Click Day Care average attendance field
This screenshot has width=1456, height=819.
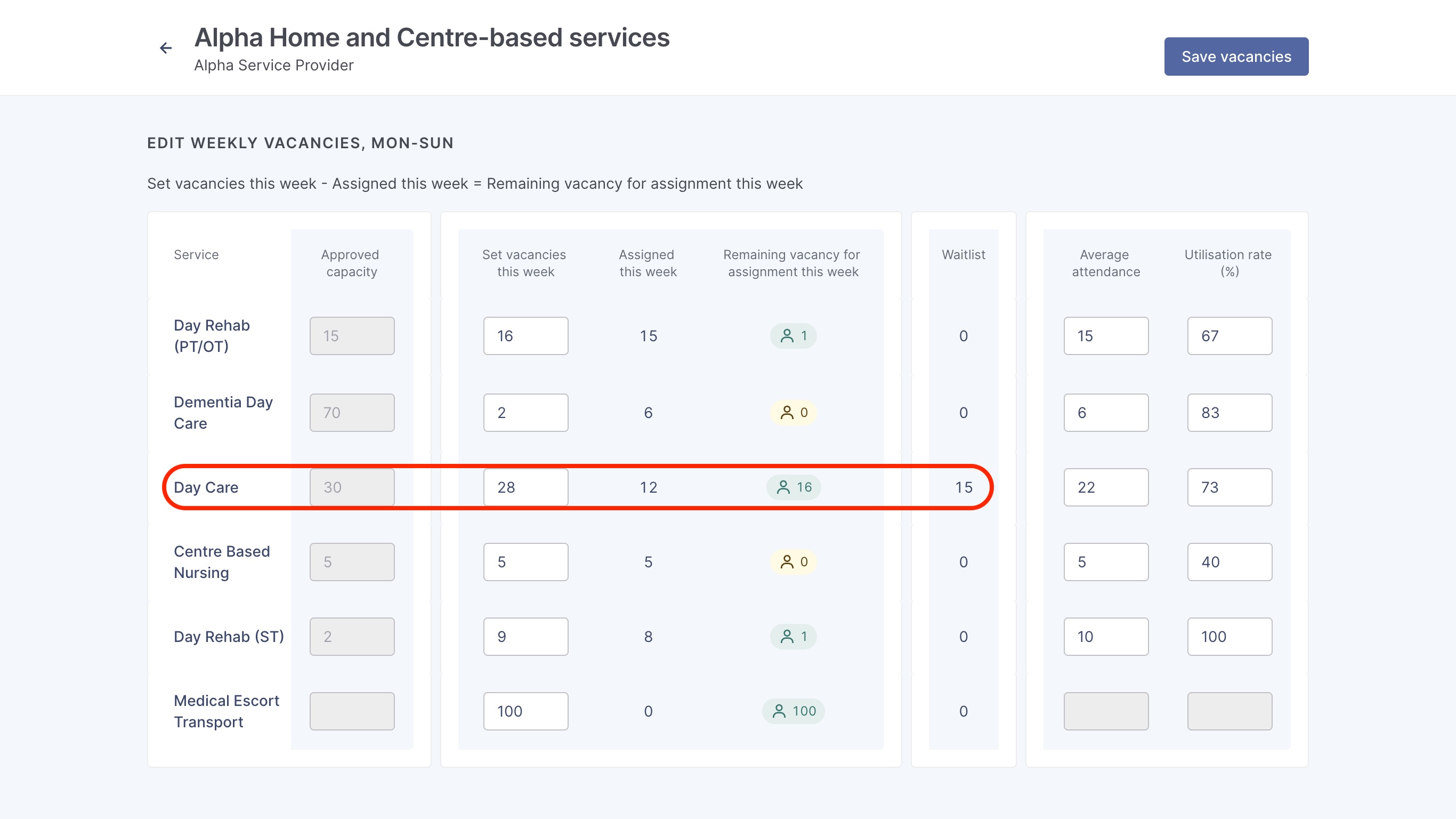click(1105, 487)
